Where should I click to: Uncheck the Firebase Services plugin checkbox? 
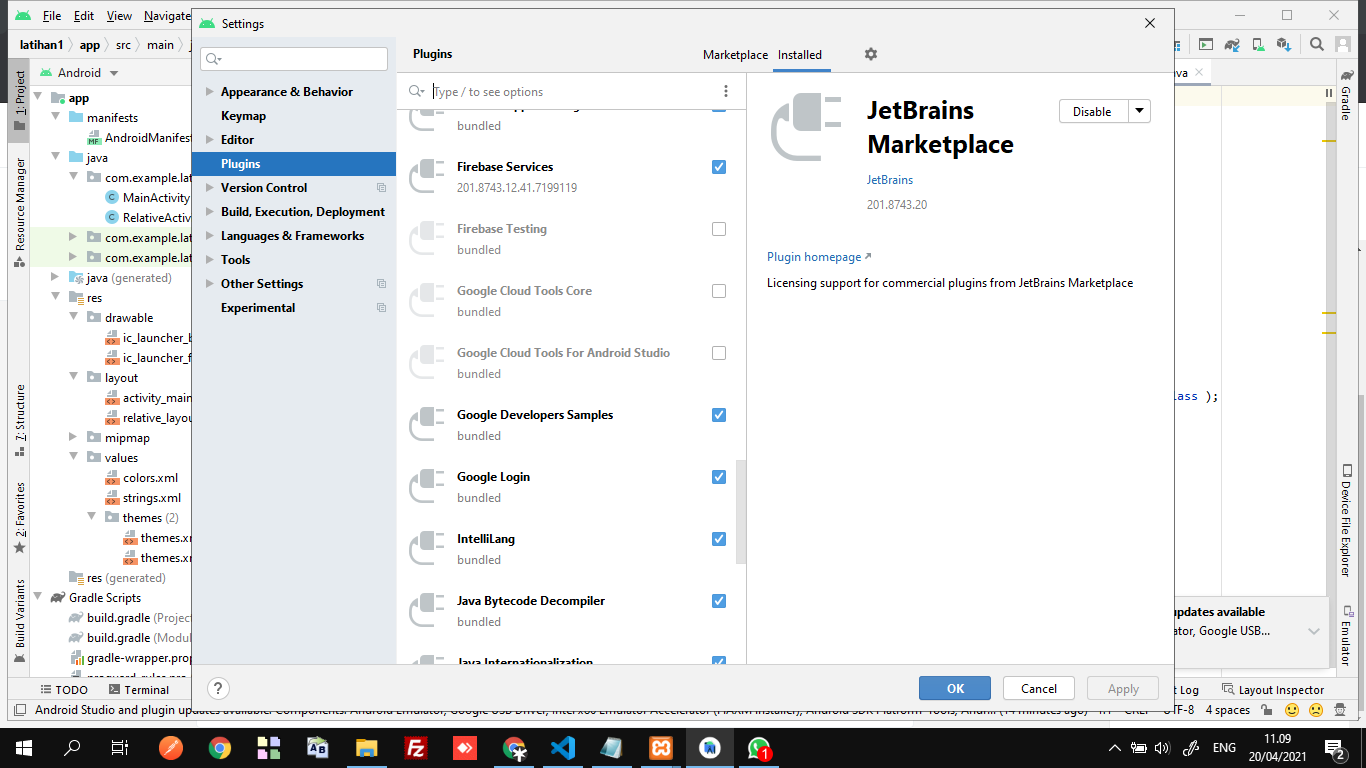point(719,167)
